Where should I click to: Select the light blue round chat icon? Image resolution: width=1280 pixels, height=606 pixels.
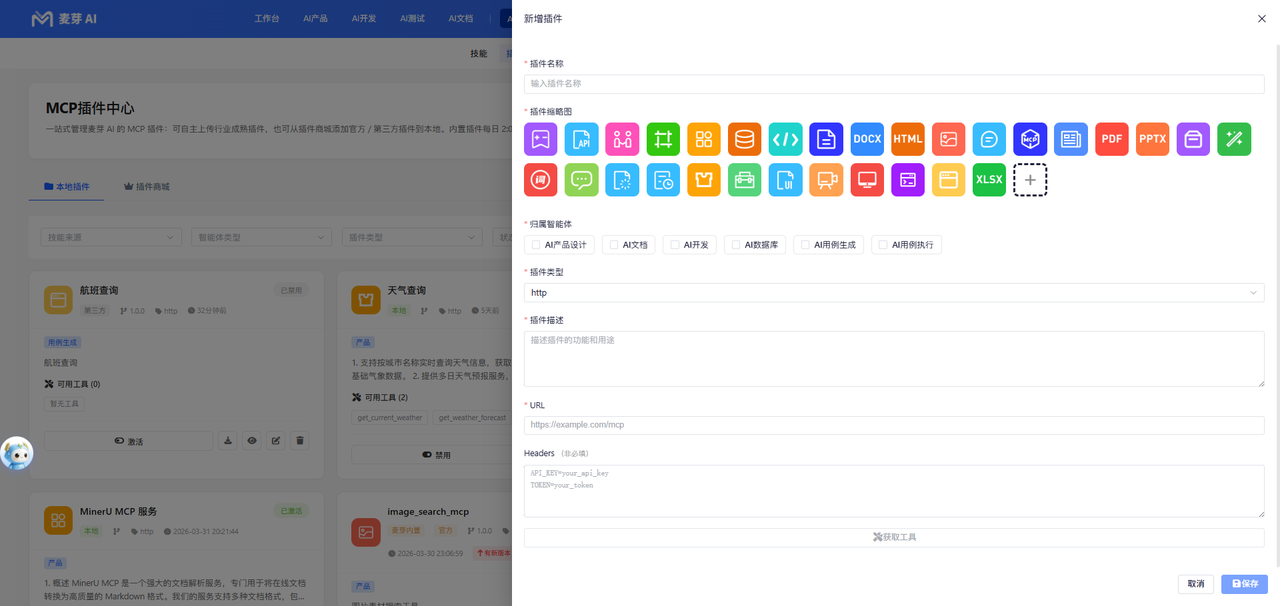pos(989,139)
